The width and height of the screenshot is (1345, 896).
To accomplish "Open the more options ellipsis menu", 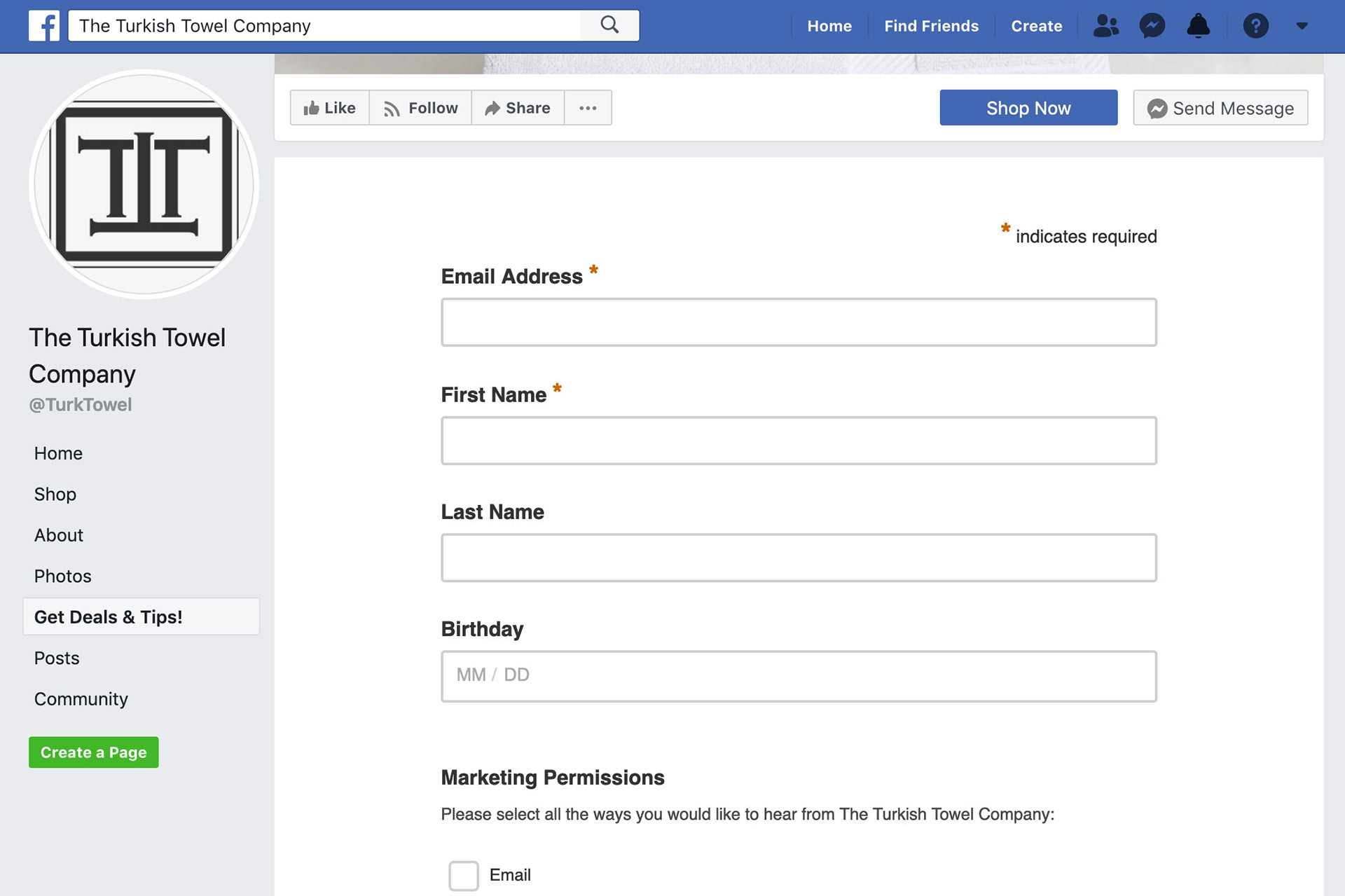I will tap(588, 108).
